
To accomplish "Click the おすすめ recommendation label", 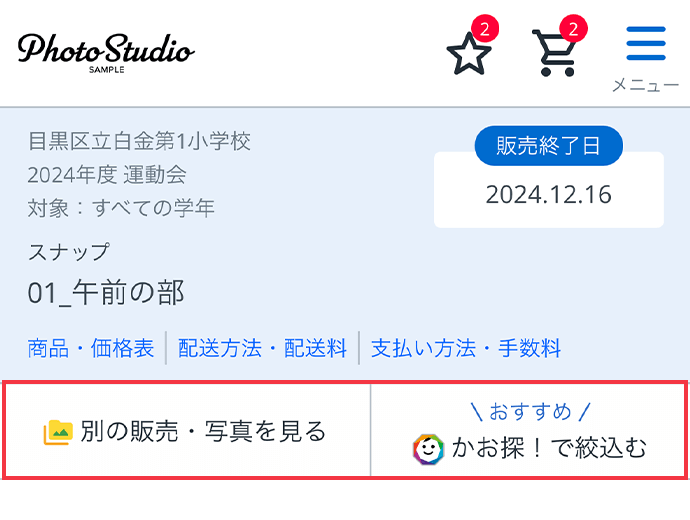I will [x=530, y=412].
